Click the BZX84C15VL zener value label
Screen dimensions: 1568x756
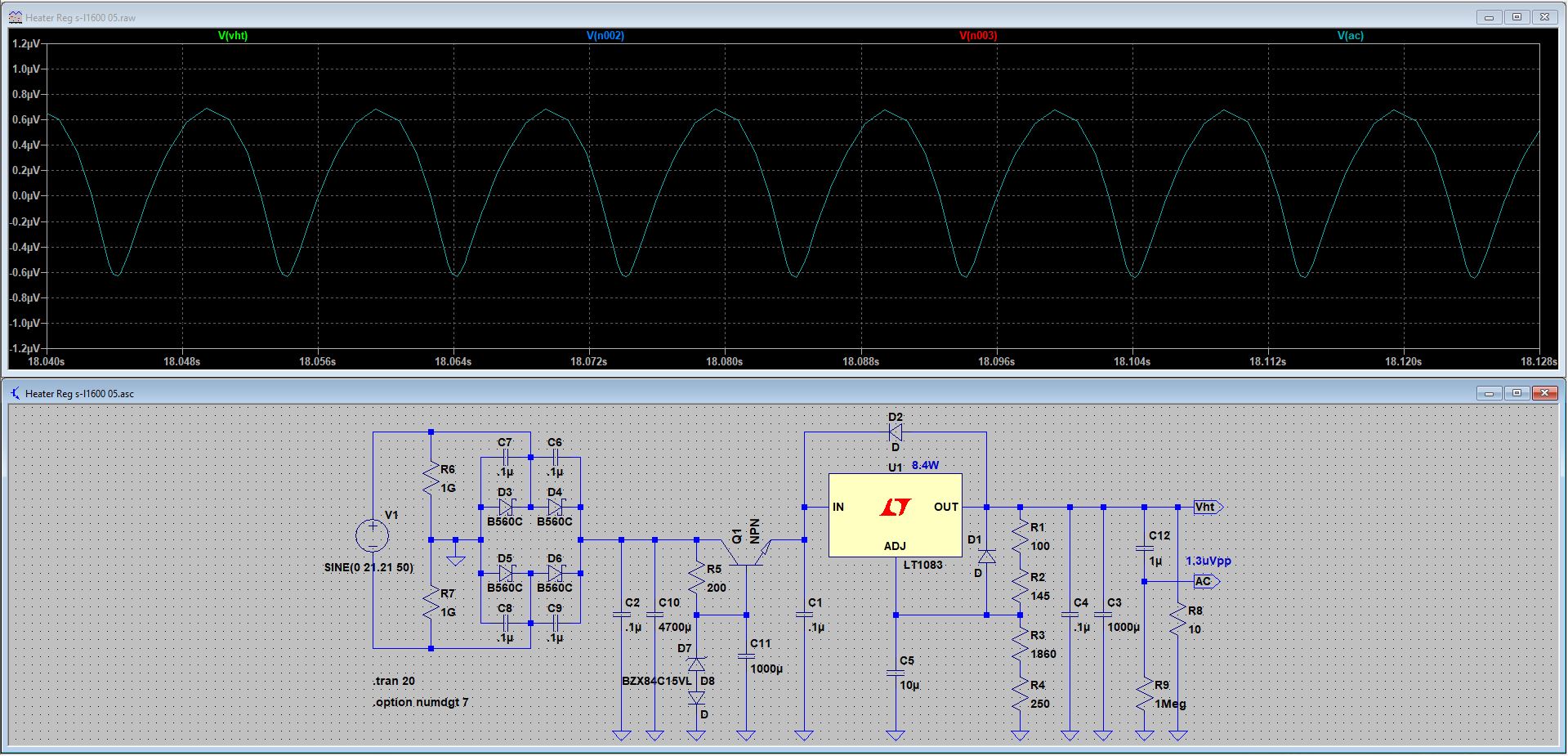(656, 681)
